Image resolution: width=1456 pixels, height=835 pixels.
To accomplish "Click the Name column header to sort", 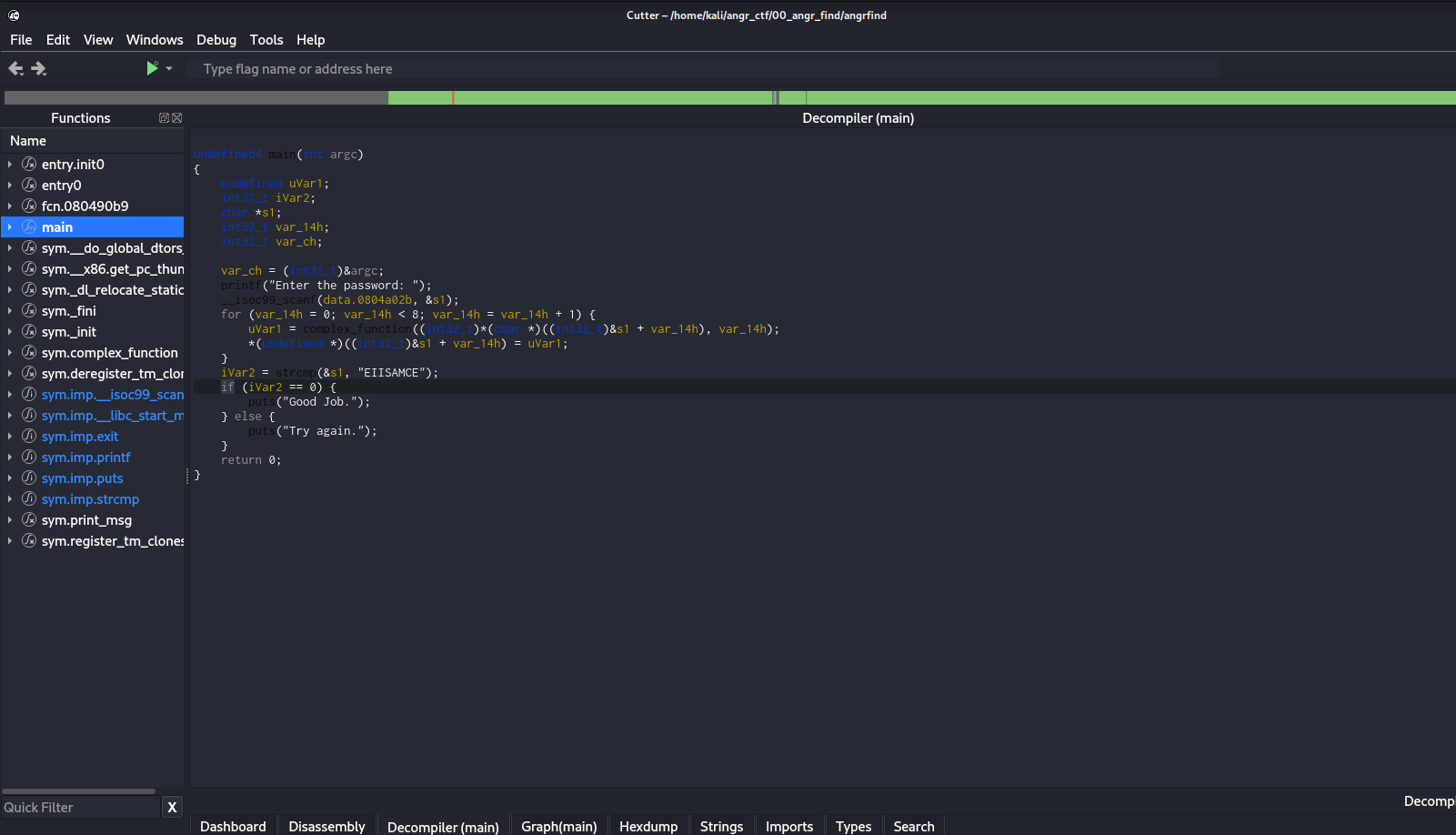I will 28,141.
